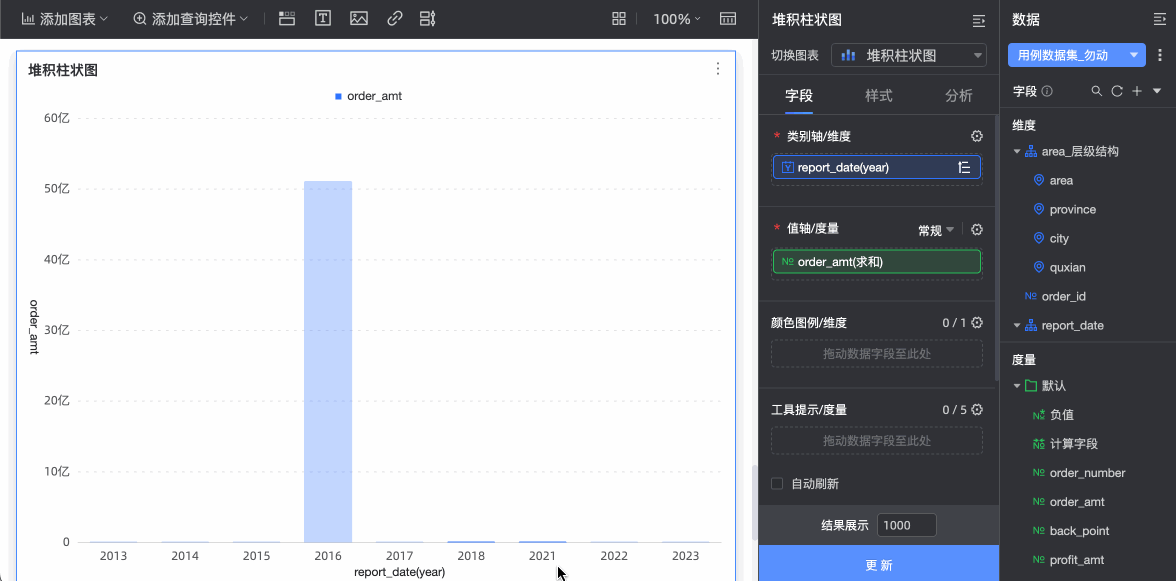Select the 负值 measure field

(1062, 415)
